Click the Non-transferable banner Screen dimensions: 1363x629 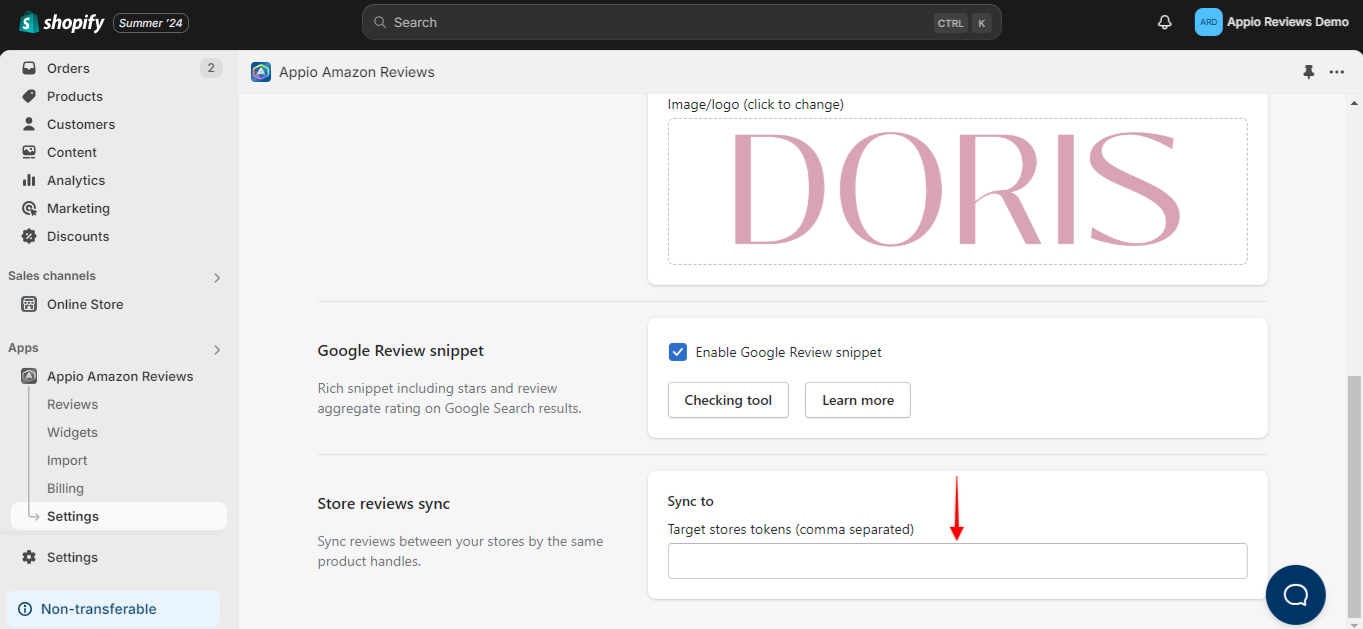click(113, 609)
